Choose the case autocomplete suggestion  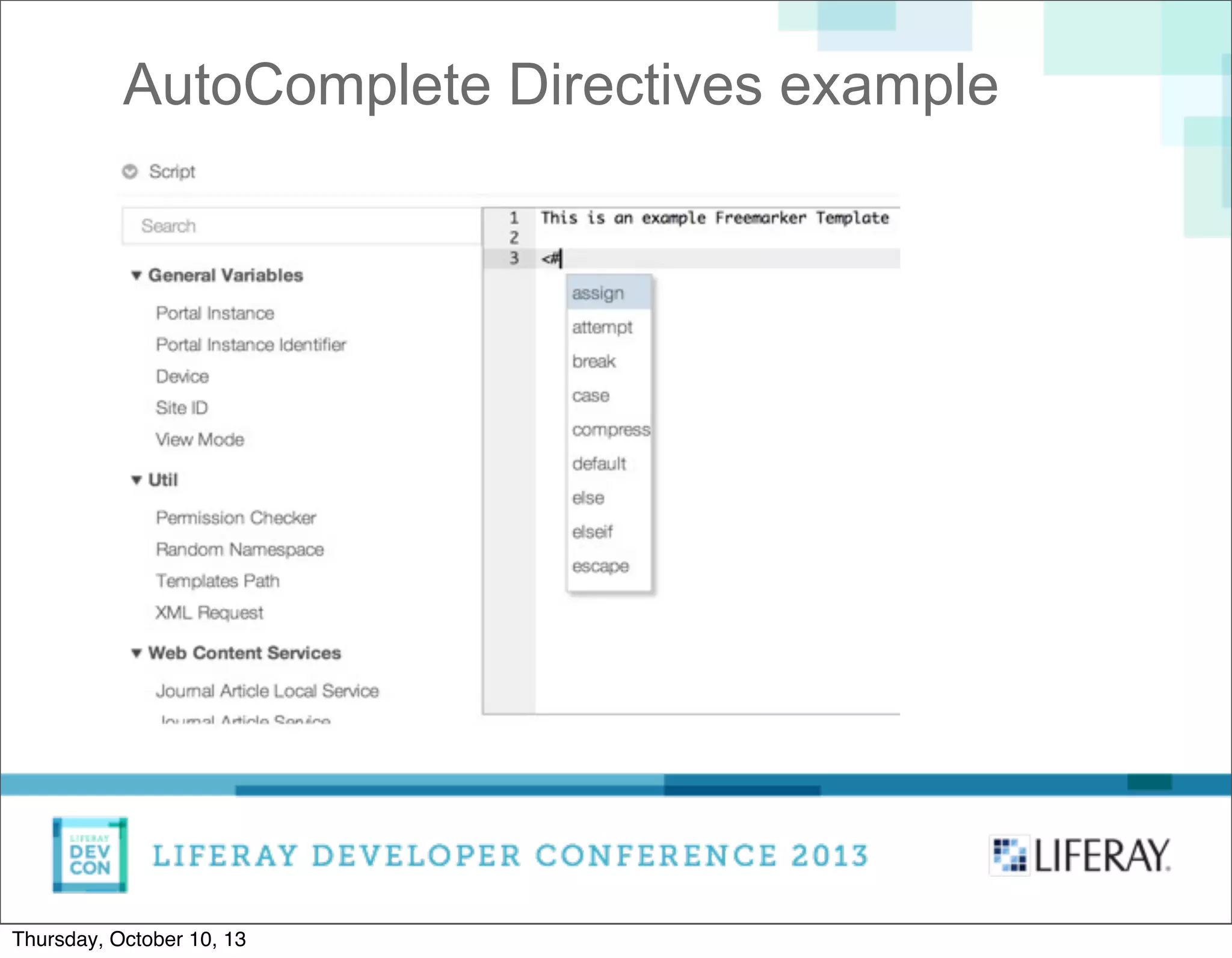point(609,396)
